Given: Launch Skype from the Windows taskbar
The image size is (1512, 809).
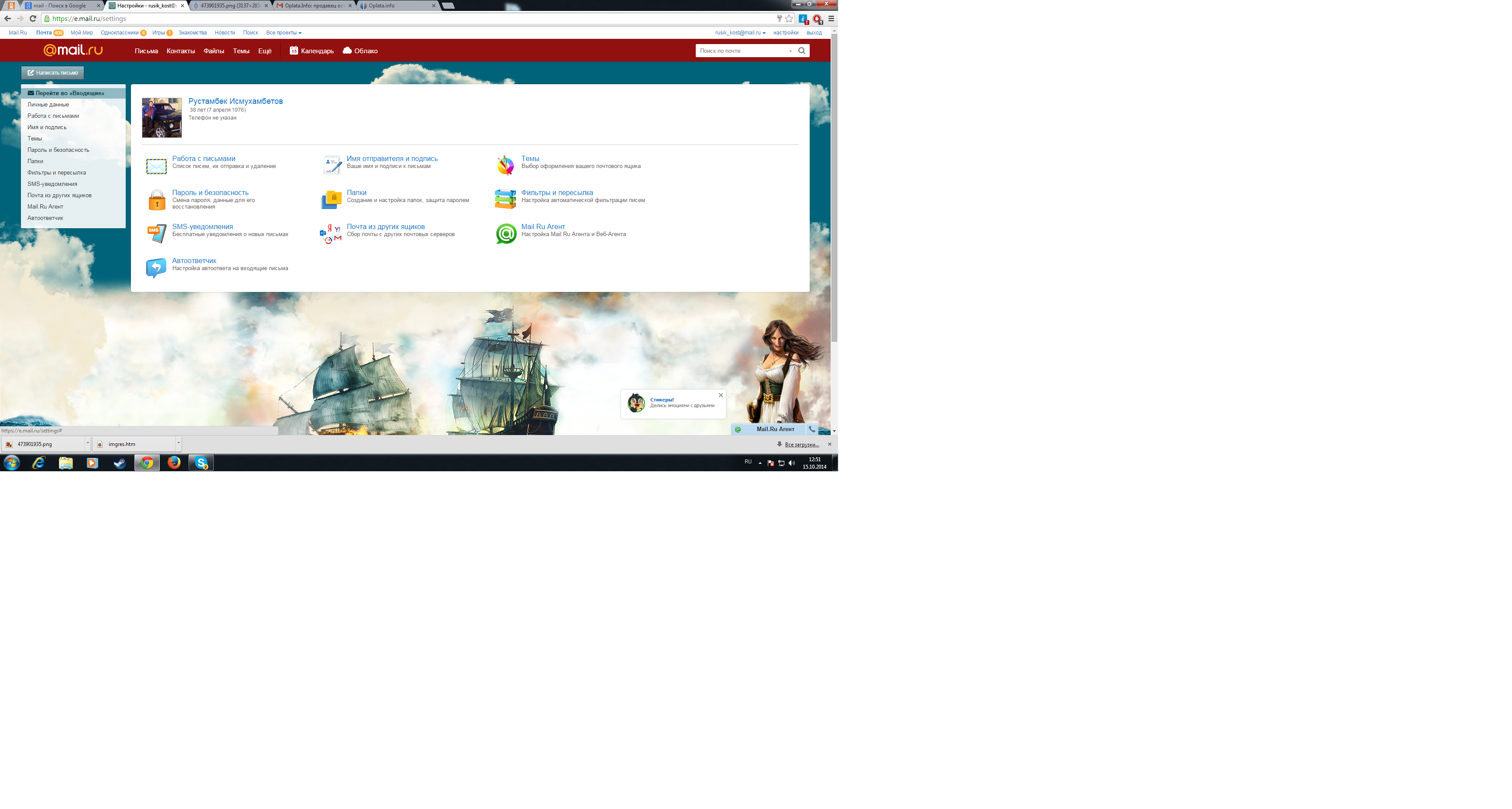Looking at the screenshot, I should click(201, 463).
